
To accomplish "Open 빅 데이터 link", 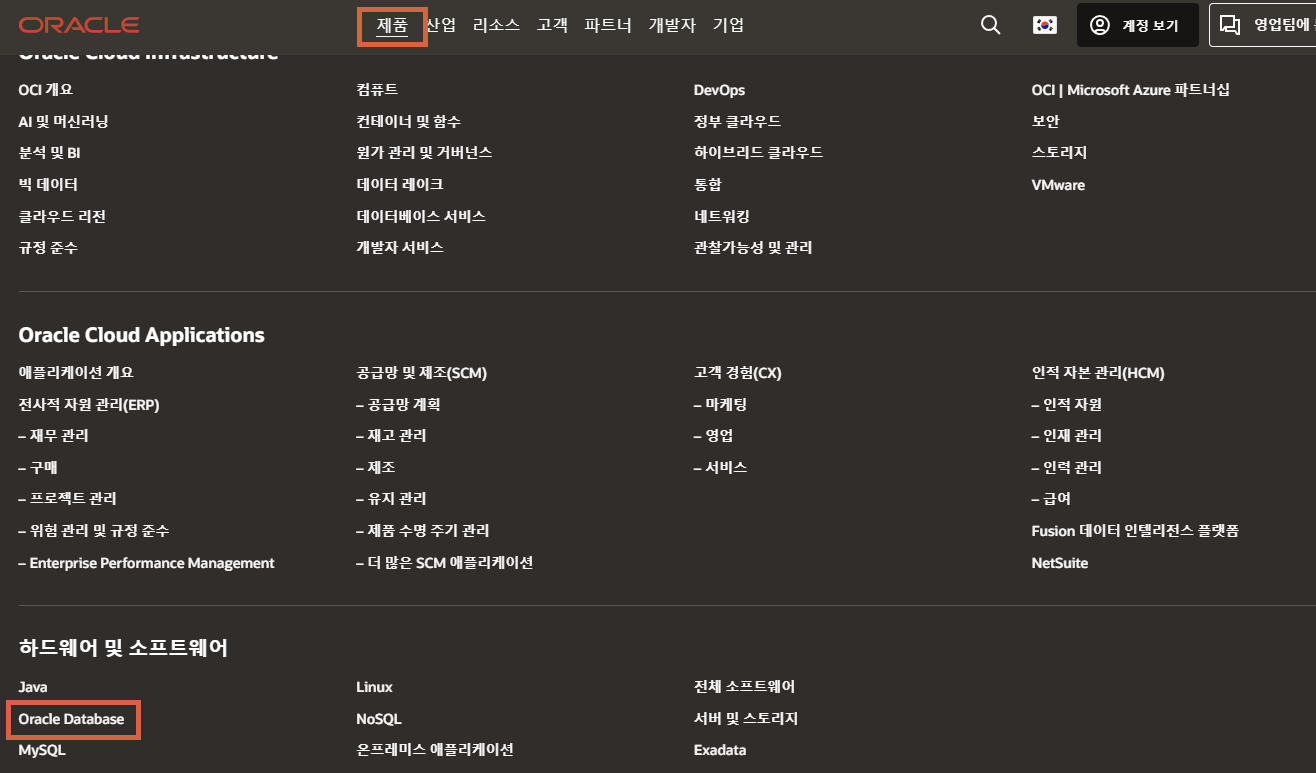I will (x=48, y=185).
